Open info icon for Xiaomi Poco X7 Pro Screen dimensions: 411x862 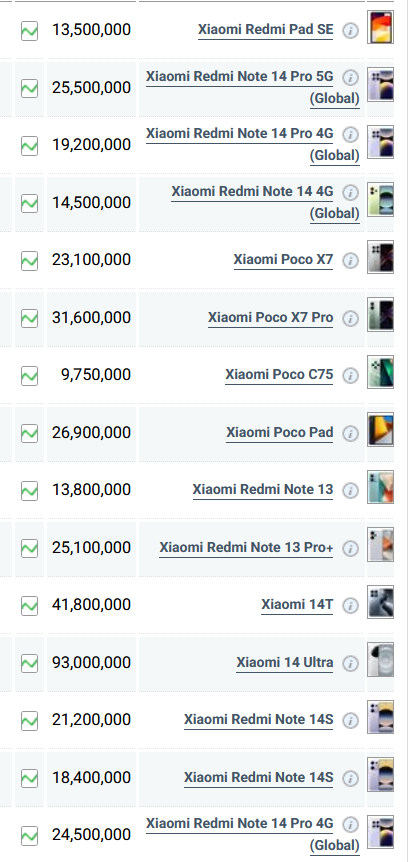(x=350, y=318)
